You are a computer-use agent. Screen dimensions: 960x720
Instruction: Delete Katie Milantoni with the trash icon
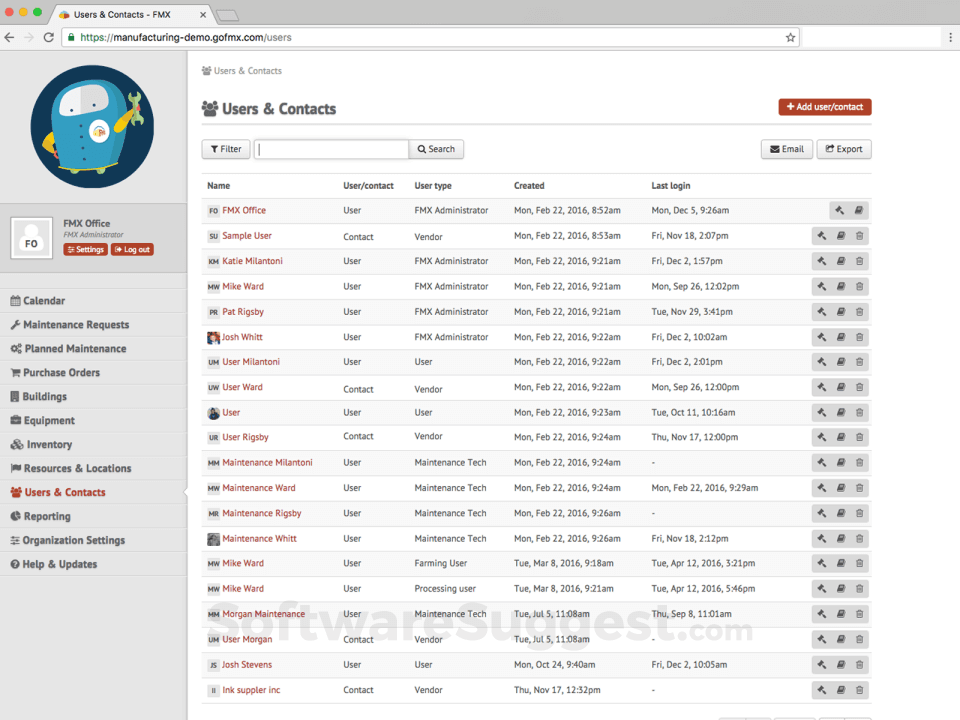[x=860, y=261]
